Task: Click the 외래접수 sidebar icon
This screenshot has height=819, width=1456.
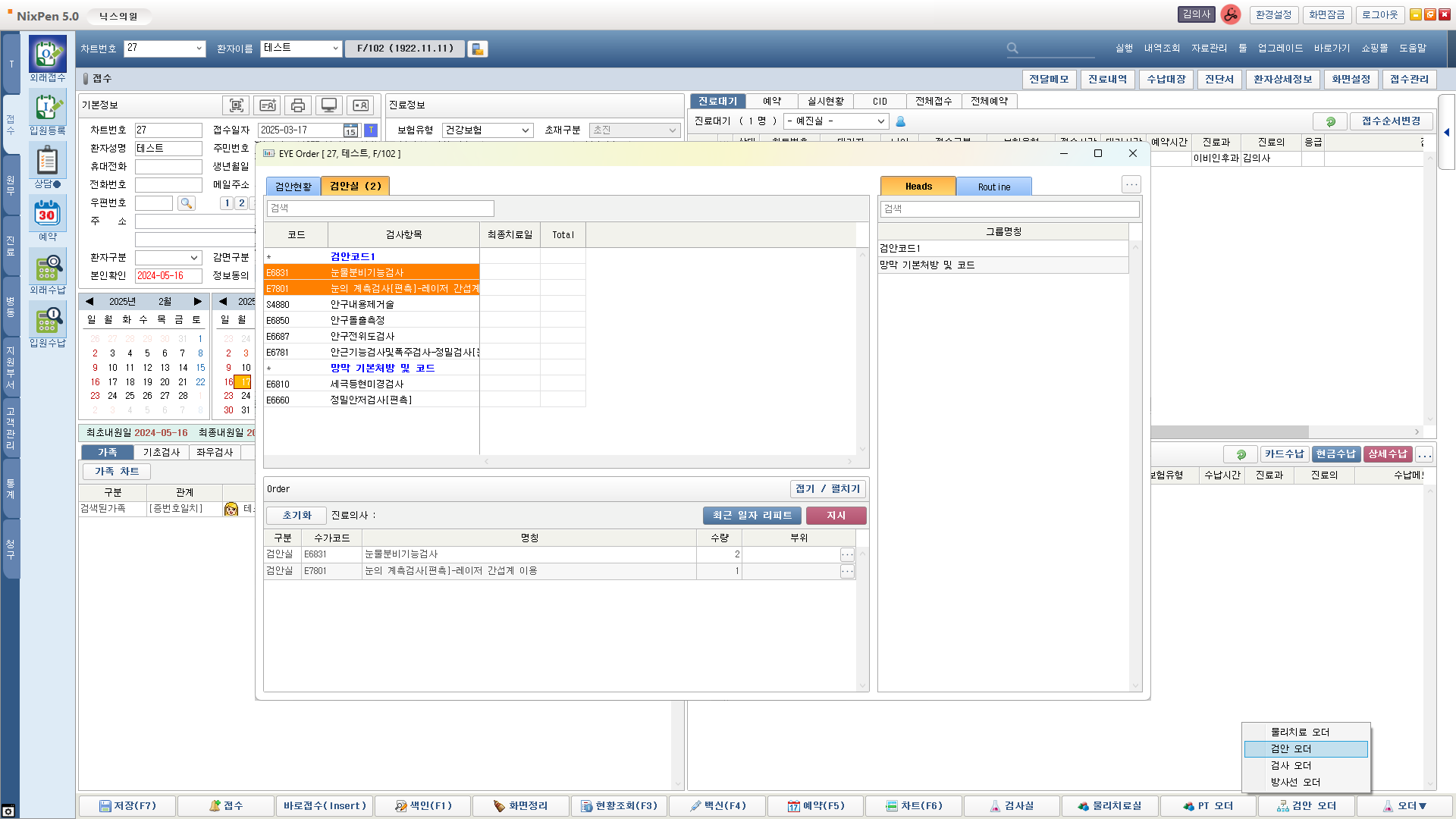Action: (47, 55)
